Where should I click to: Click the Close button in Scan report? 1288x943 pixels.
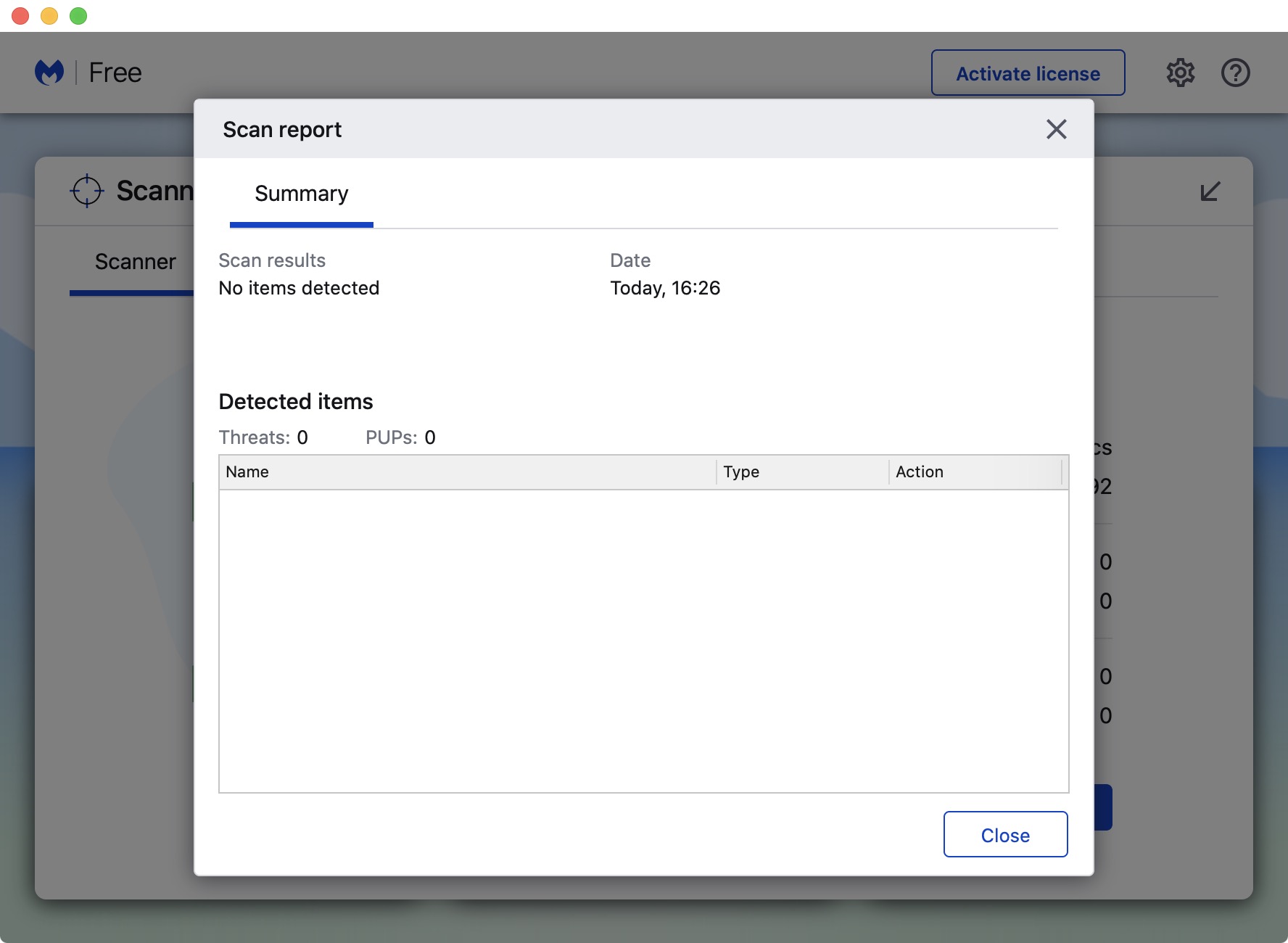tap(1005, 835)
